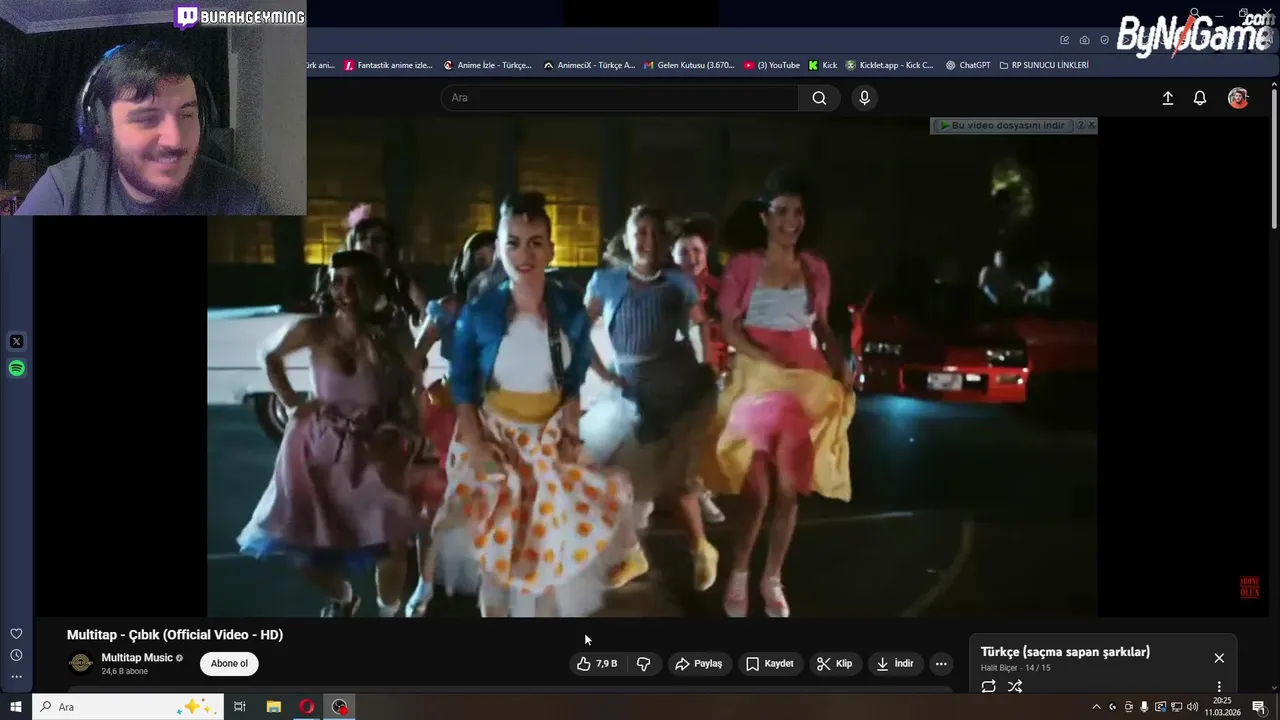Open the upload/create icon in YouTube header
The image size is (1280, 720).
click(x=1167, y=98)
